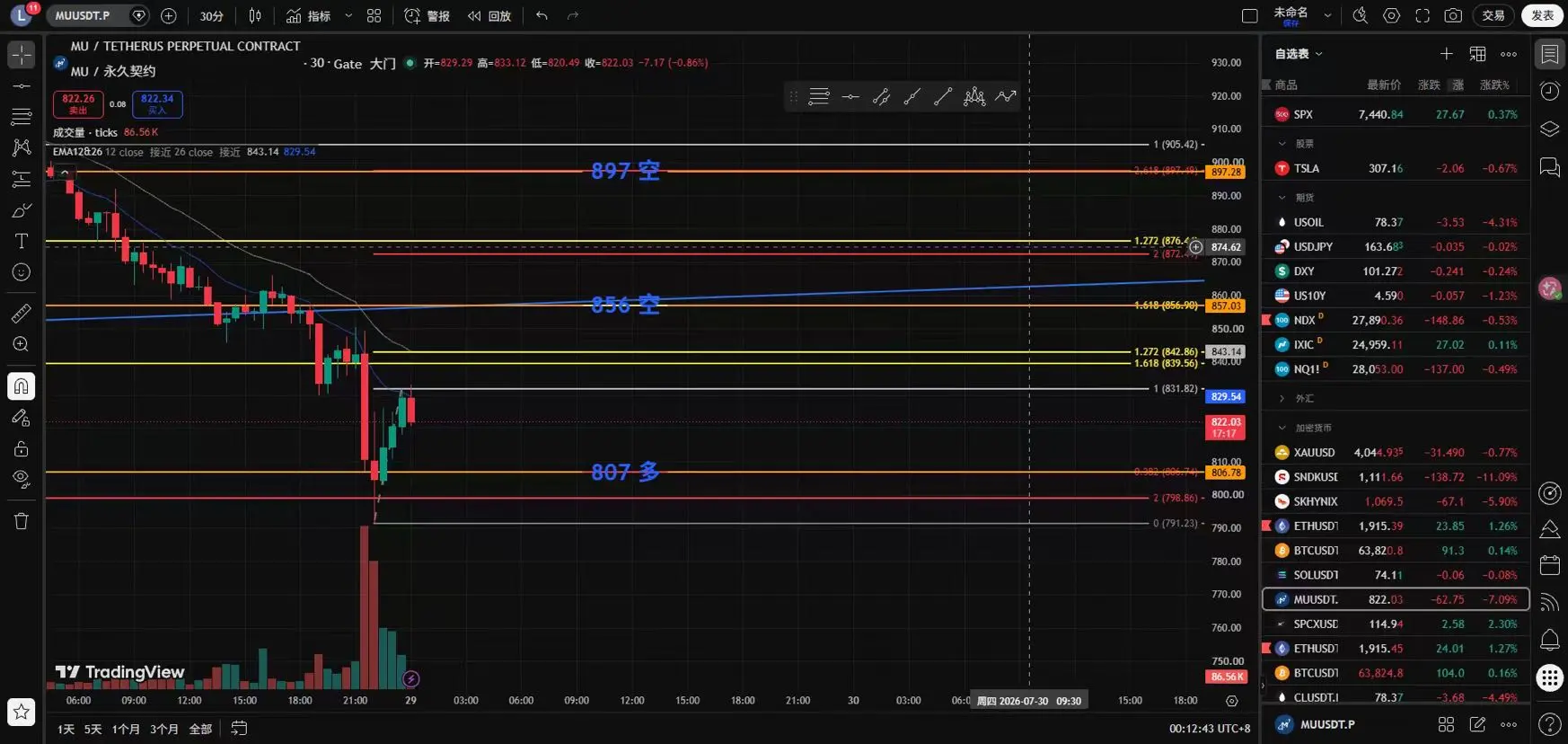Open chats panel in right sidebar
Image resolution: width=1568 pixels, height=744 pixels.
click(x=1550, y=167)
